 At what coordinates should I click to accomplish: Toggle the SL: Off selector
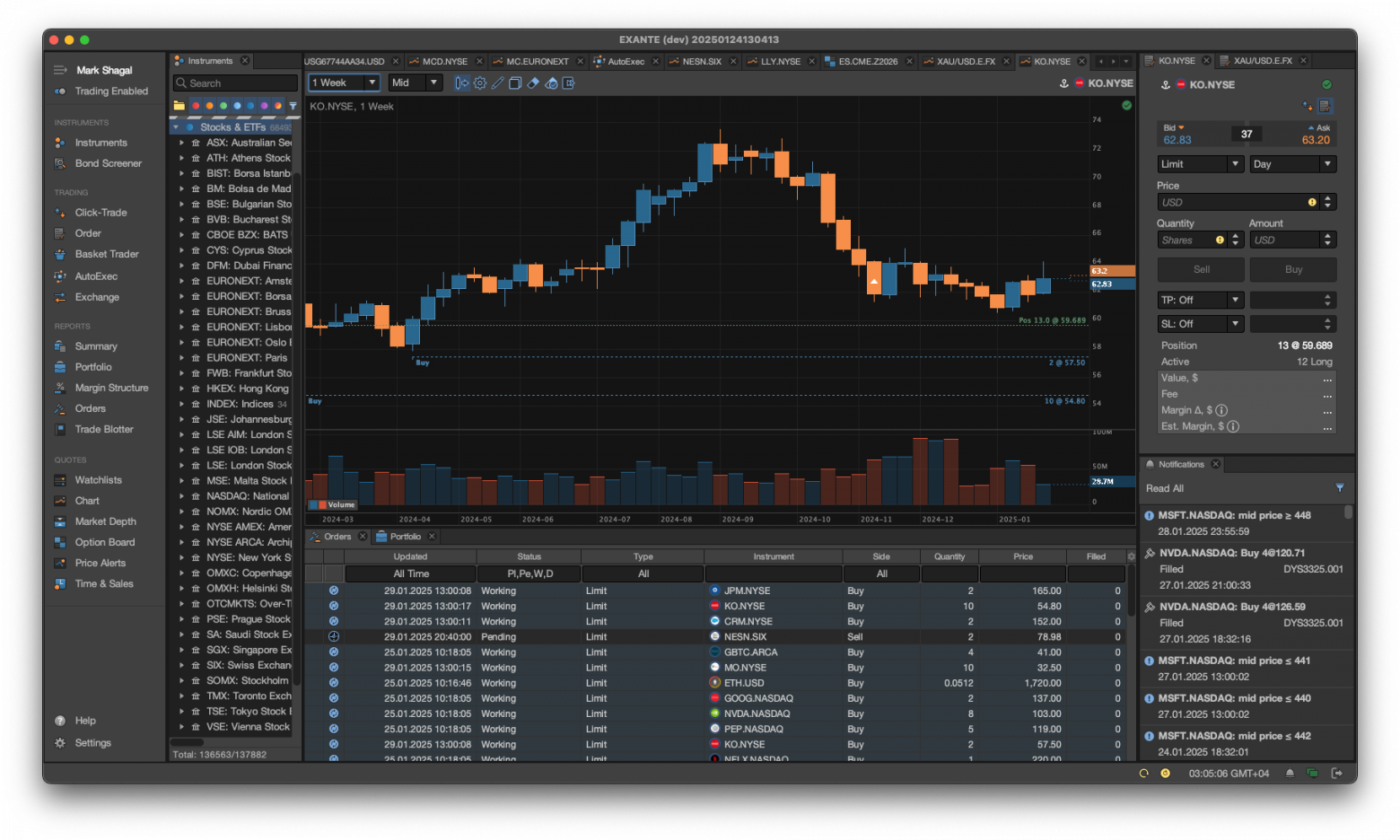tap(1200, 323)
